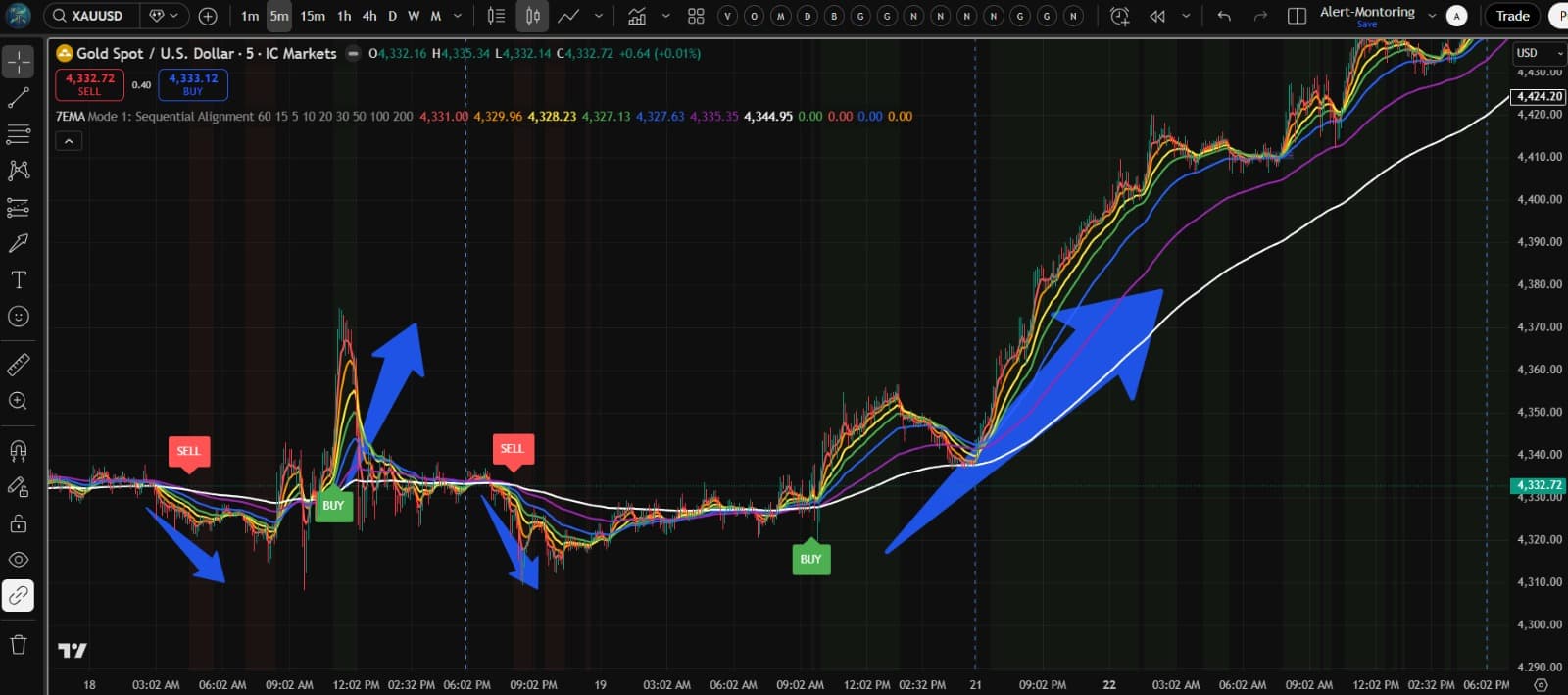Toggle lock all drawings

[x=19, y=523]
